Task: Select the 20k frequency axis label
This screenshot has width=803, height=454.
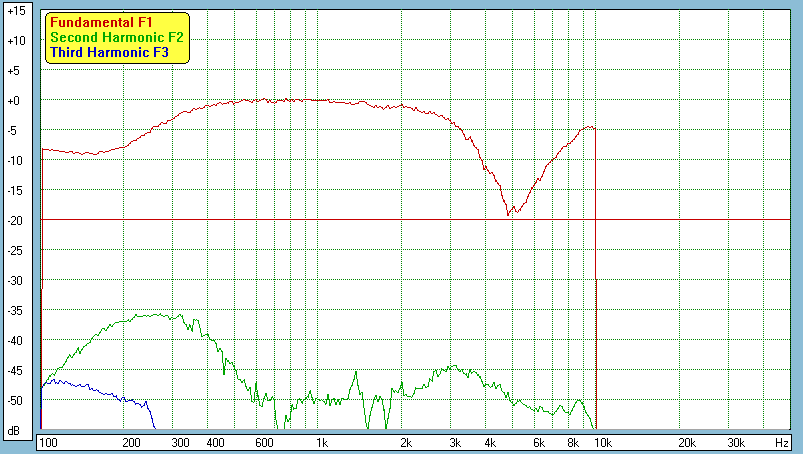Action: coord(687,442)
